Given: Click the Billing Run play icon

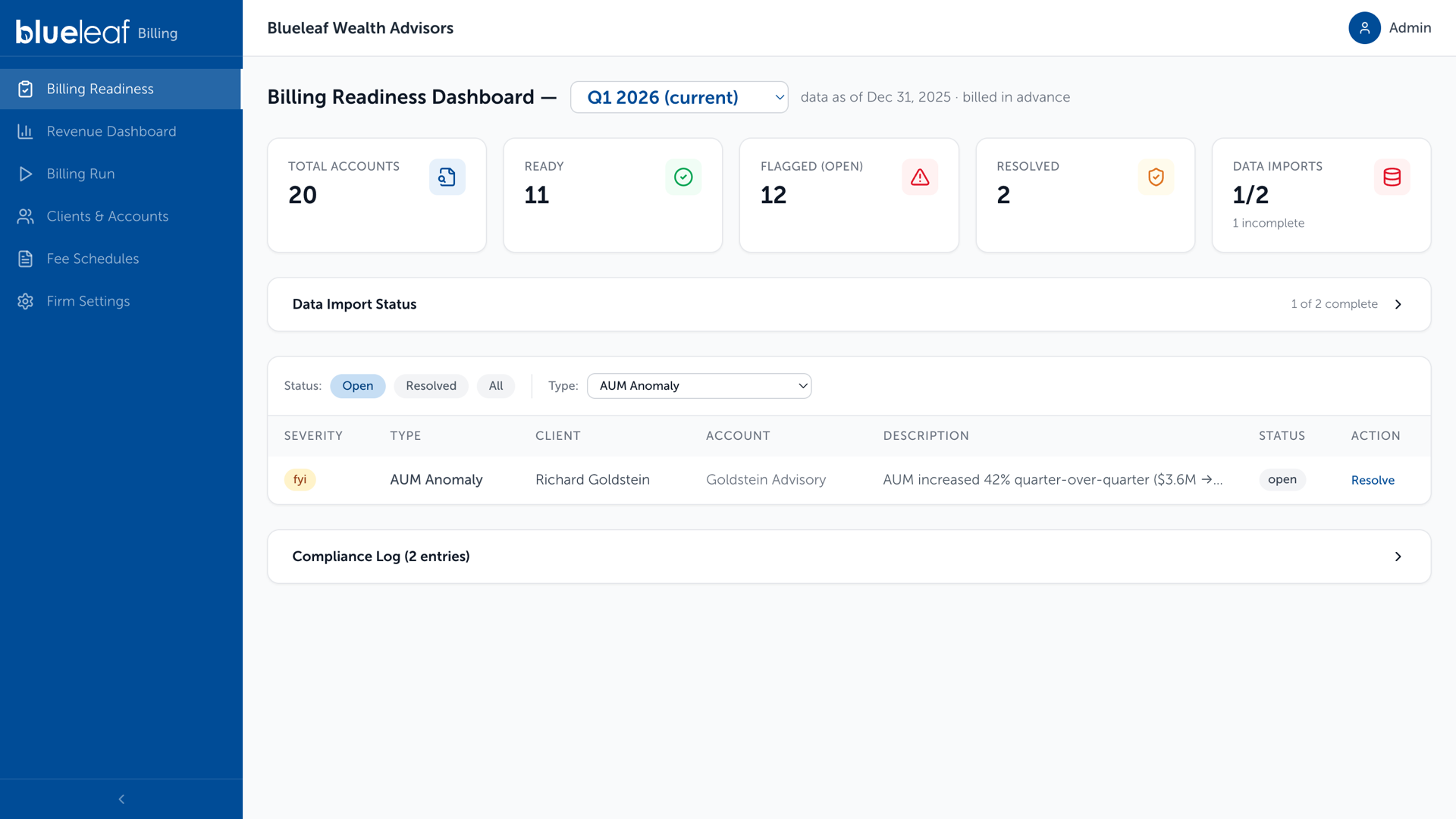Looking at the screenshot, I should point(25,174).
